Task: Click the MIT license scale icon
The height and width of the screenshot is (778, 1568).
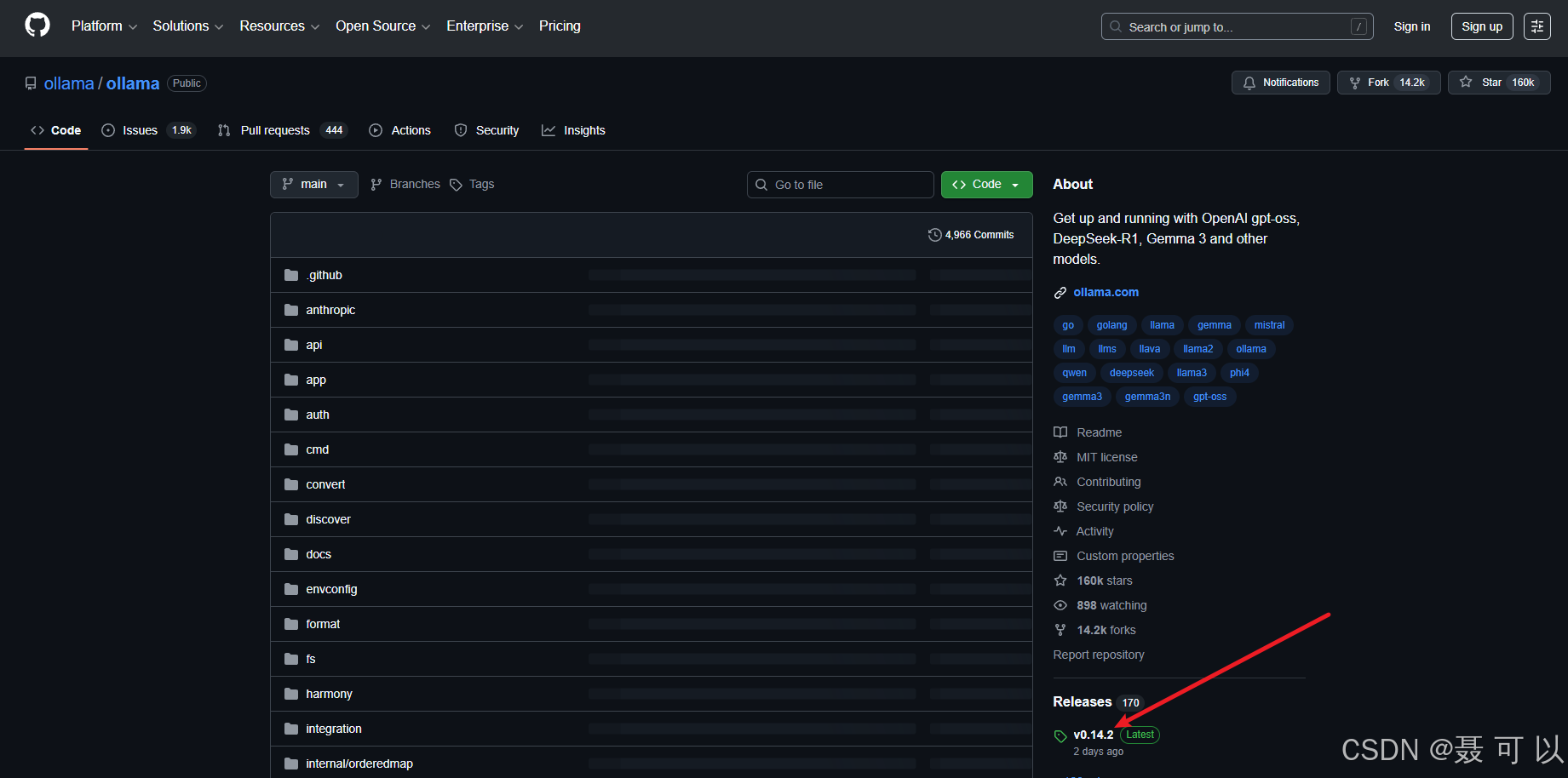Action: [x=1060, y=457]
